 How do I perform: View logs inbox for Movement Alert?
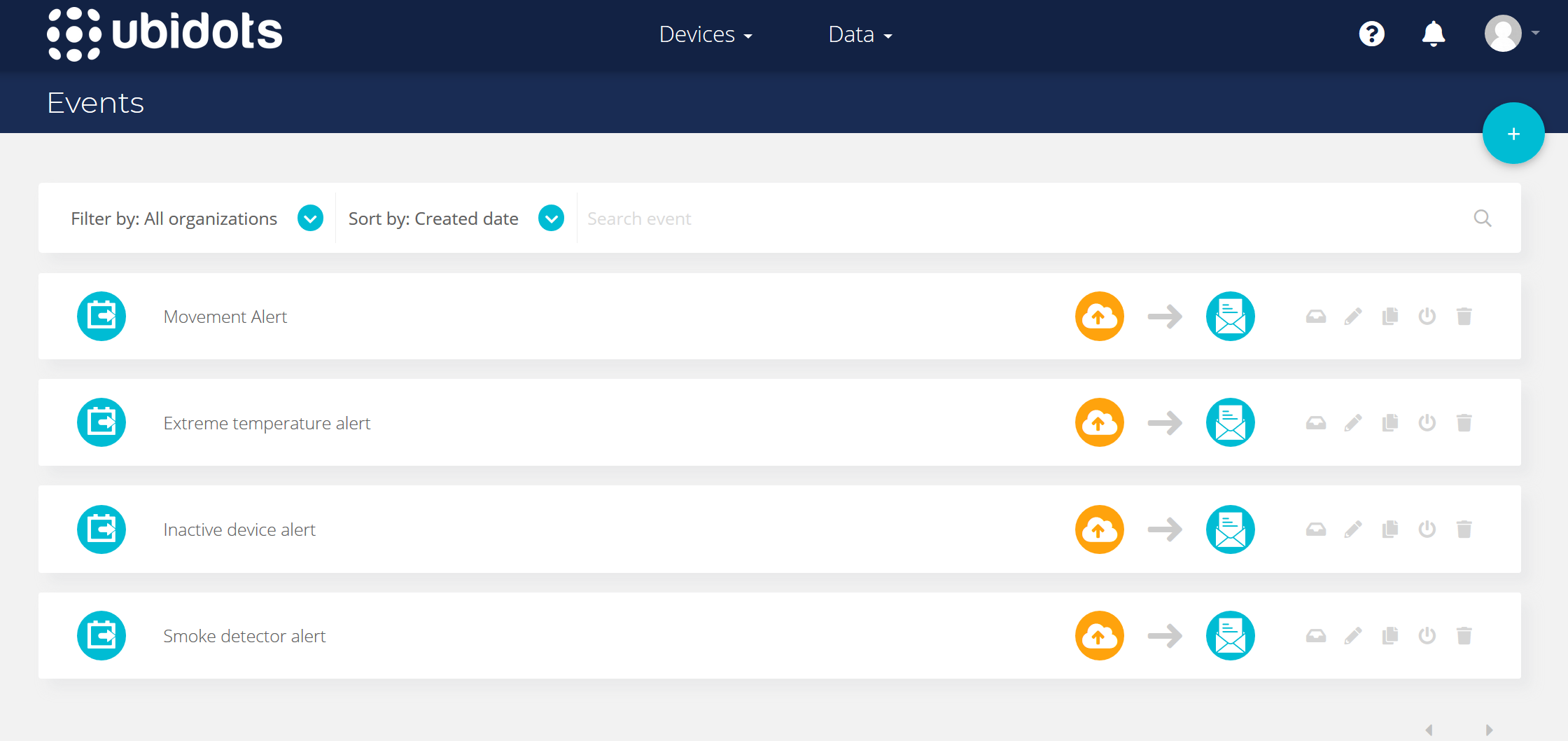point(1316,317)
